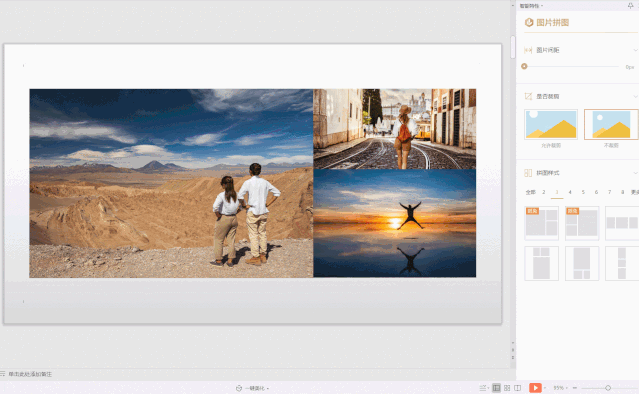This screenshot has width=639, height=394.
Task: Select the 6 images layout tab
Action: pyautogui.click(x=596, y=192)
